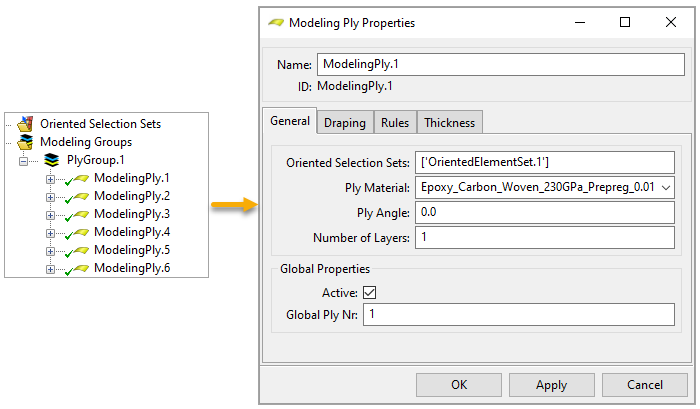Click the Modeling Ply Properties title icon
This screenshot has height=409, width=700.
click(x=275, y=22)
